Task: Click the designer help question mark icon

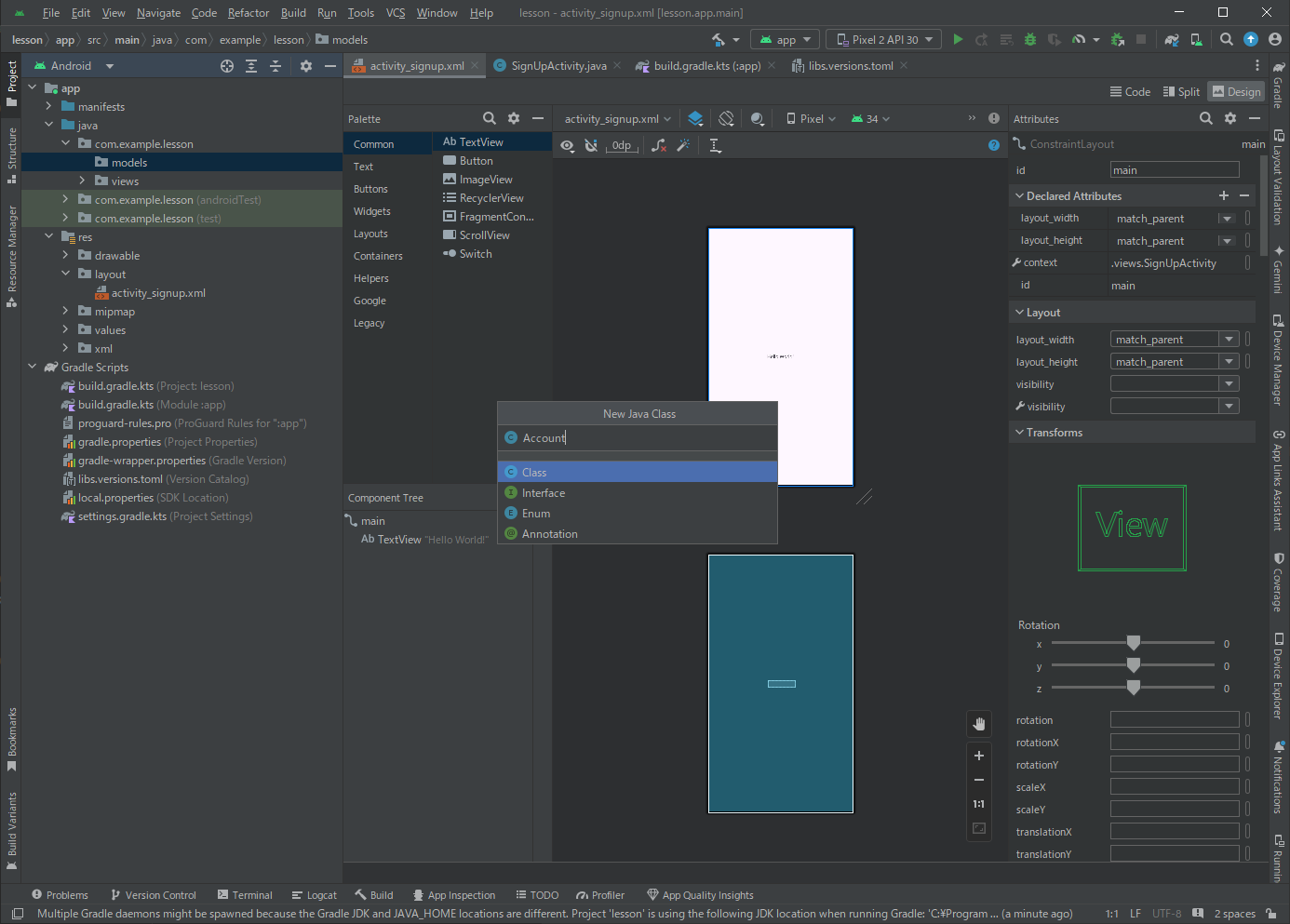Action: coord(994,145)
